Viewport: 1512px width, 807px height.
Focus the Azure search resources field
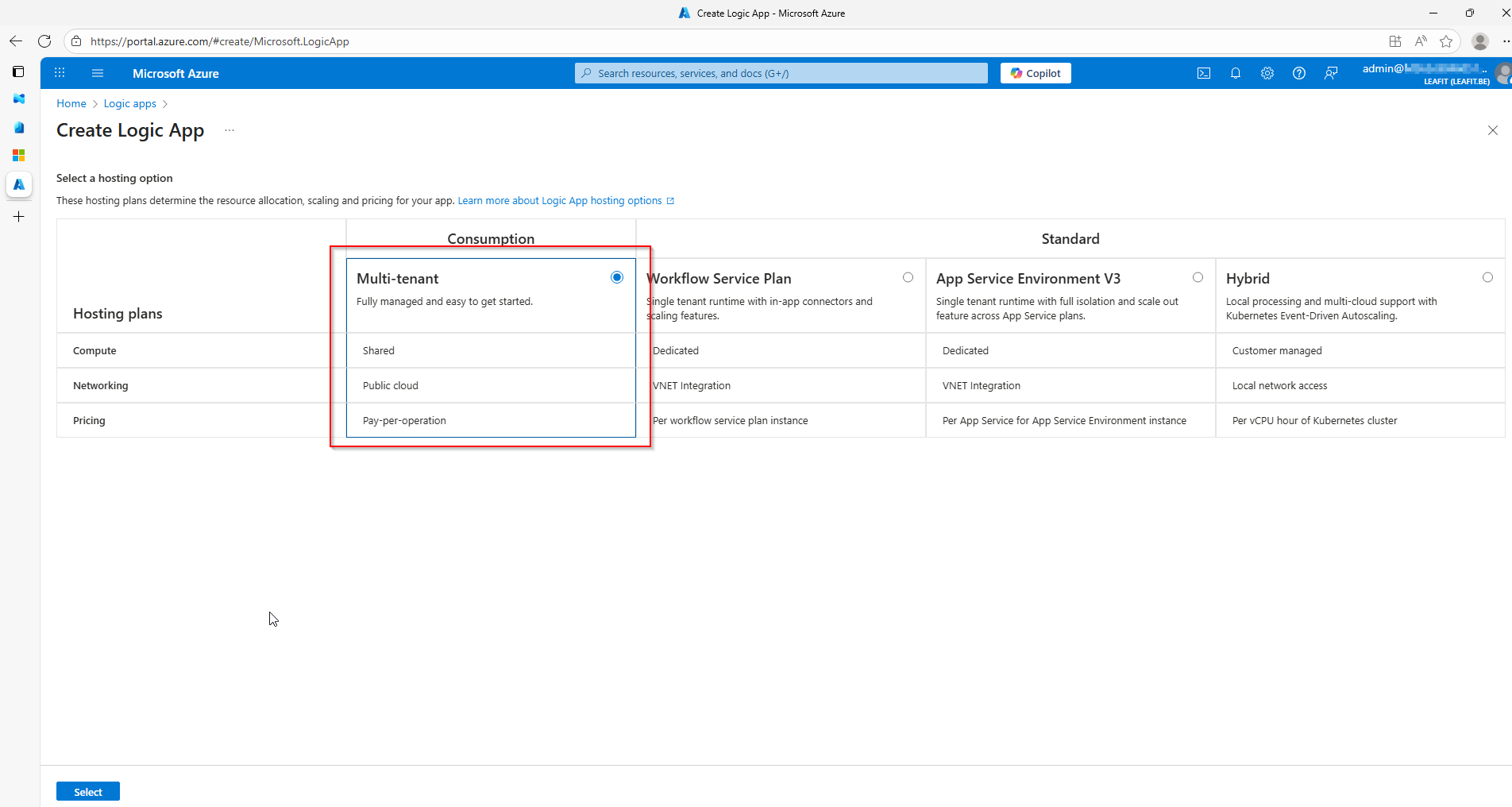(781, 73)
